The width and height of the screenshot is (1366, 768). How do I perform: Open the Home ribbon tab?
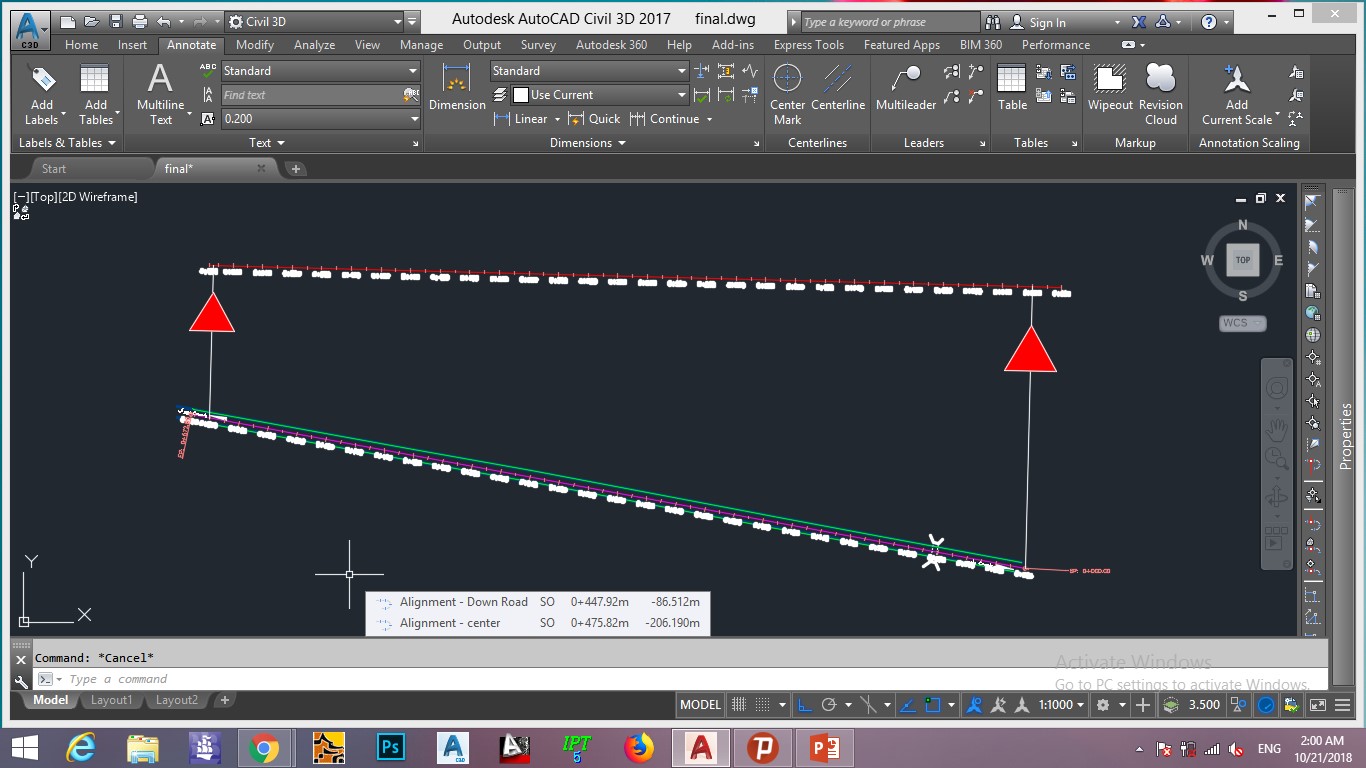[82, 45]
